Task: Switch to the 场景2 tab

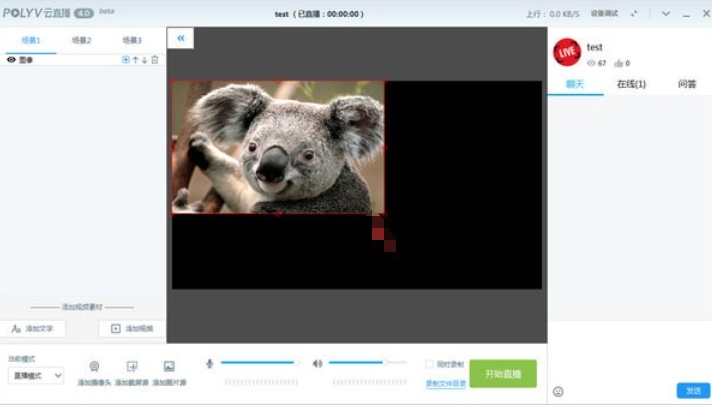Action: tap(82, 40)
